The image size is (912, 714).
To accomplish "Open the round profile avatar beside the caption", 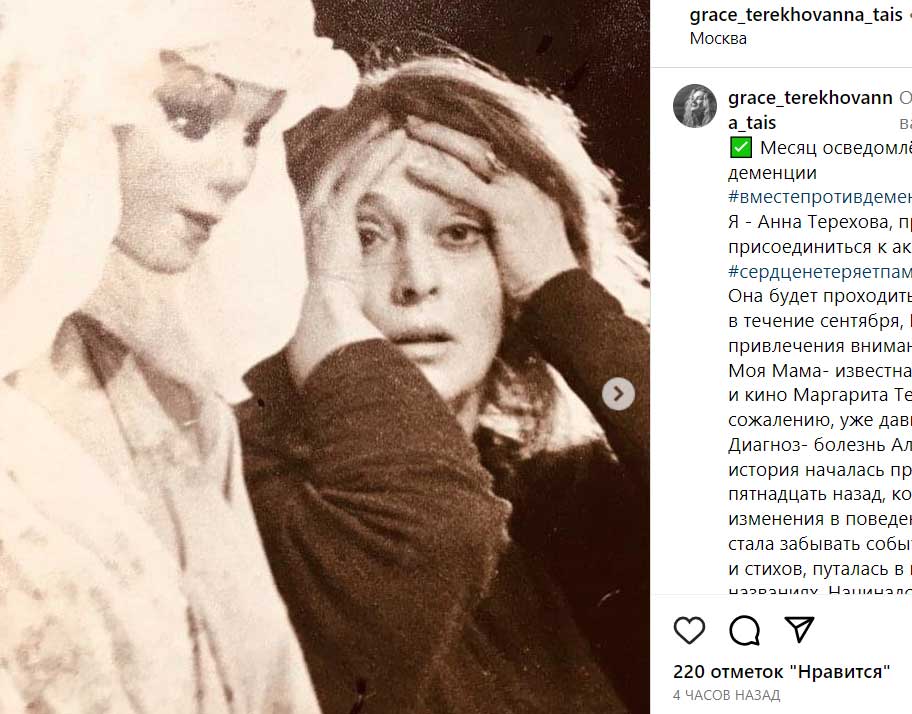I will click(x=694, y=106).
